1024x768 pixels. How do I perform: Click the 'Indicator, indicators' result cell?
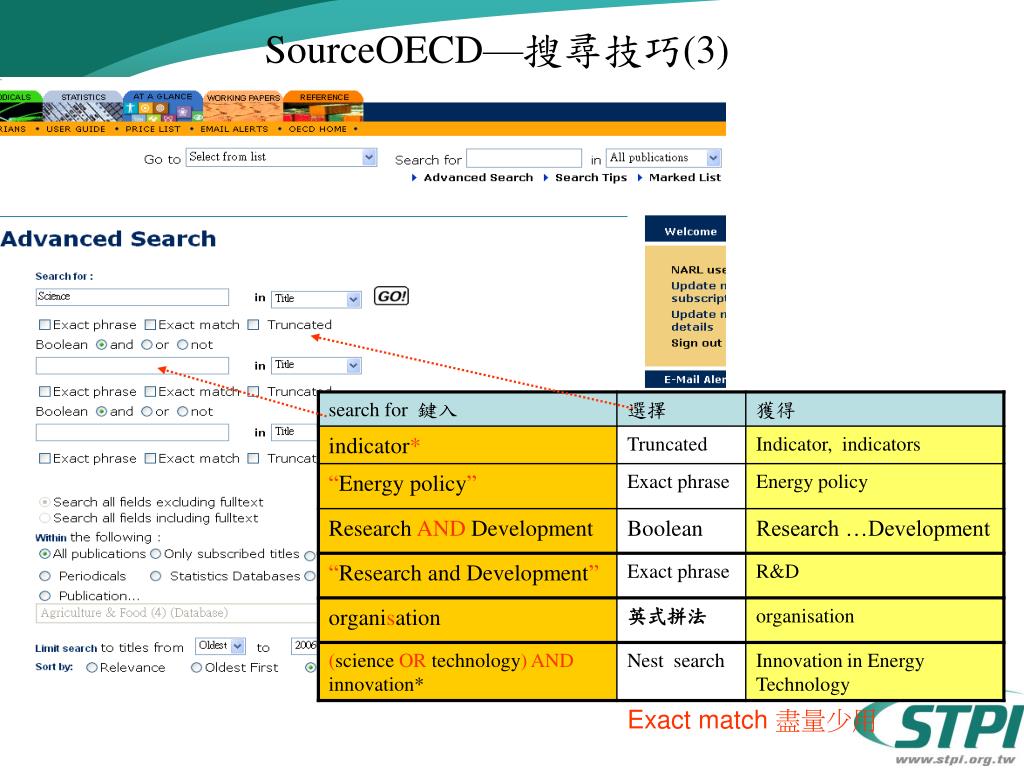[x=874, y=445]
